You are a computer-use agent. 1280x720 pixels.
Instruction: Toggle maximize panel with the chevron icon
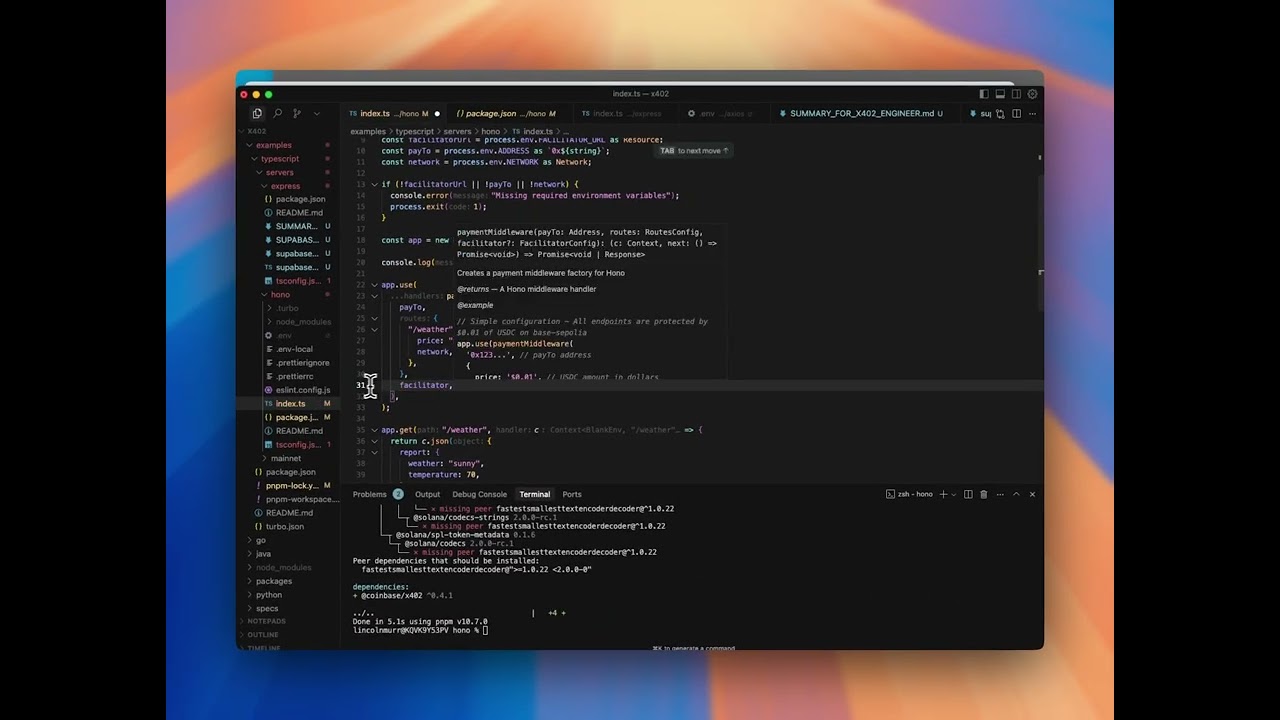(x=1016, y=494)
